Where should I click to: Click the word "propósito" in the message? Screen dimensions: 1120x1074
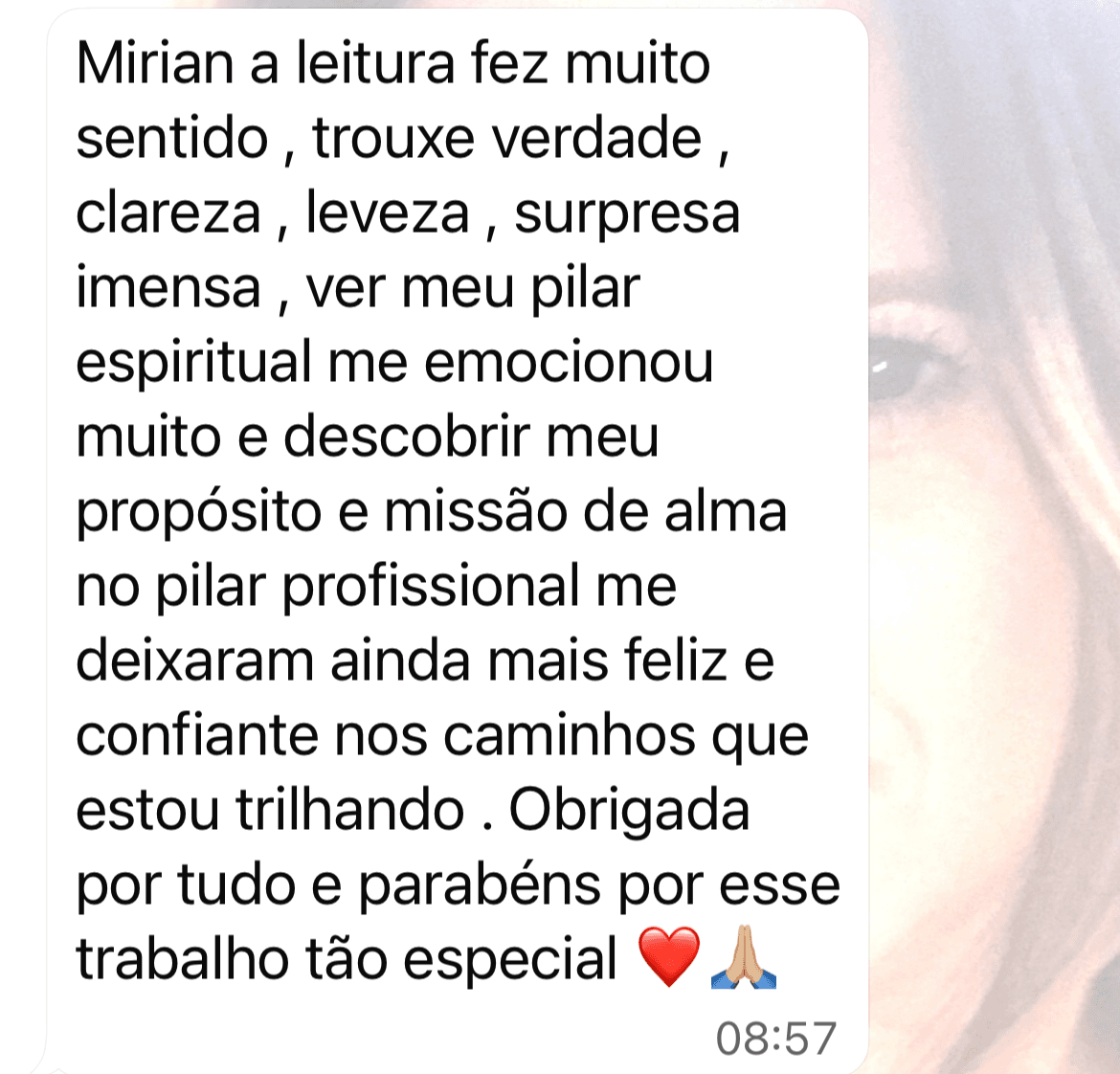[198, 513]
